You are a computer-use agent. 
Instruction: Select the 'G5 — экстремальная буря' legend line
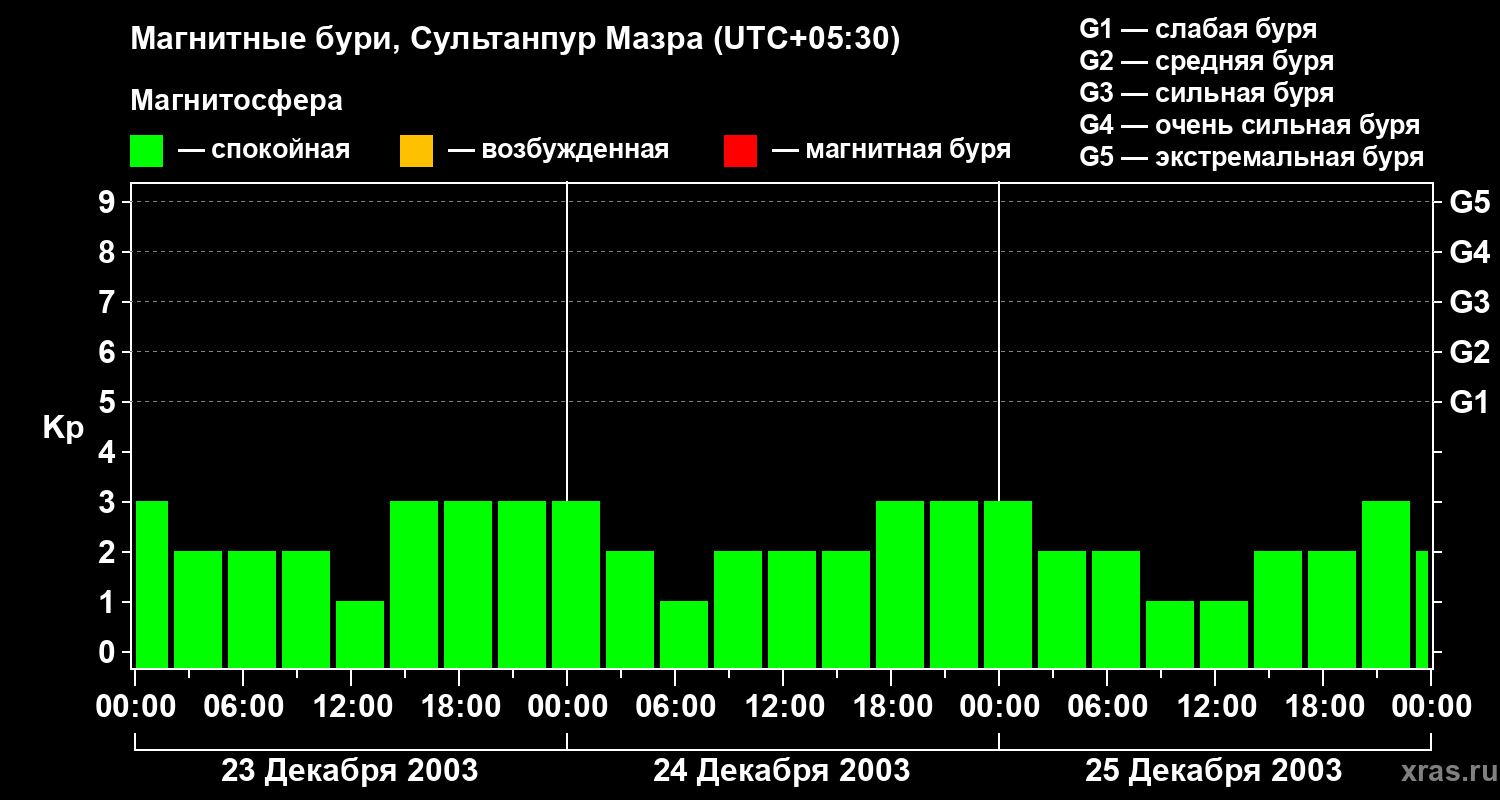click(1252, 157)
